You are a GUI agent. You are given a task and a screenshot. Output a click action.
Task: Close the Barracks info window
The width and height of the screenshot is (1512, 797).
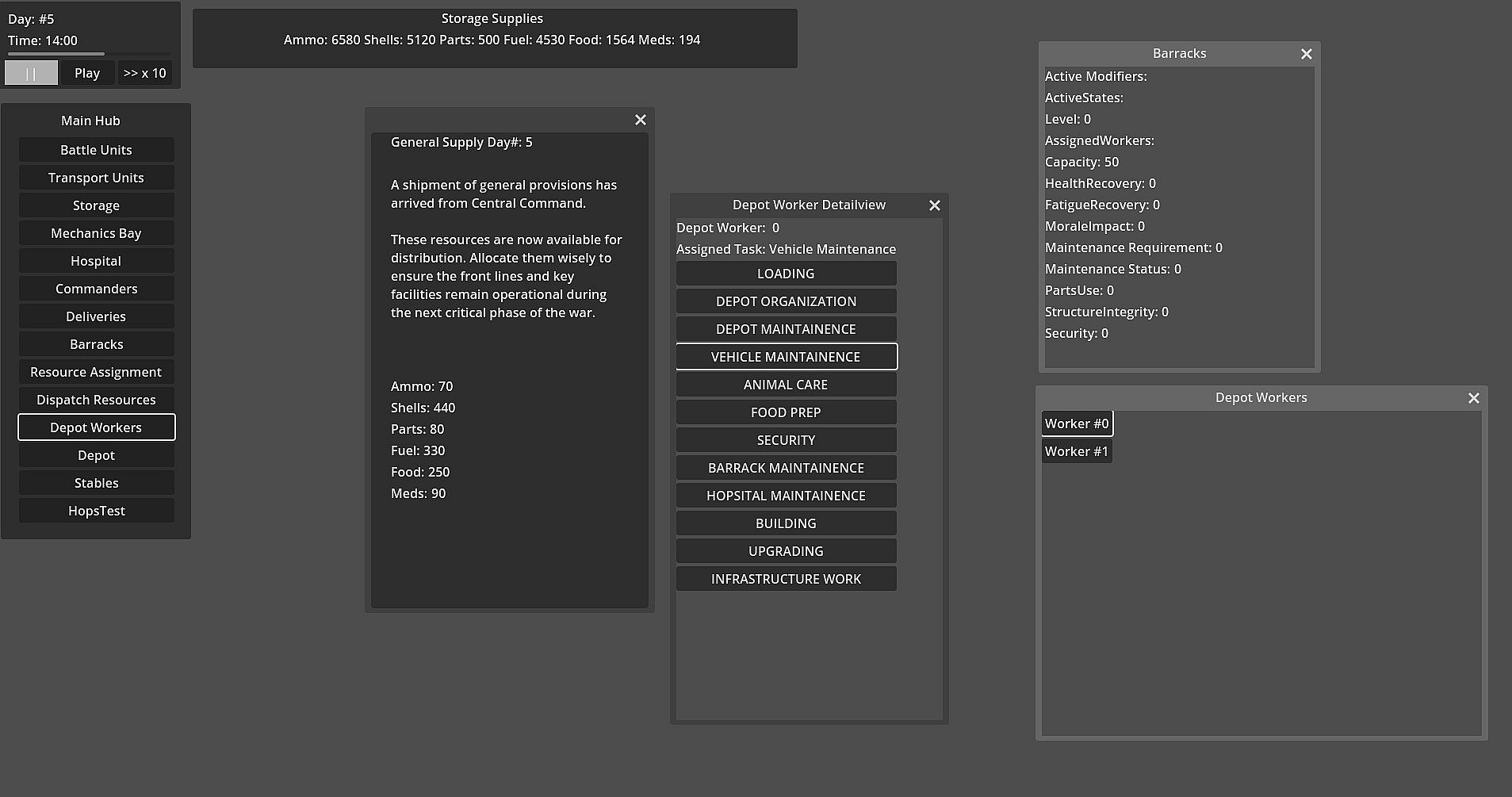click(1307, 54)
